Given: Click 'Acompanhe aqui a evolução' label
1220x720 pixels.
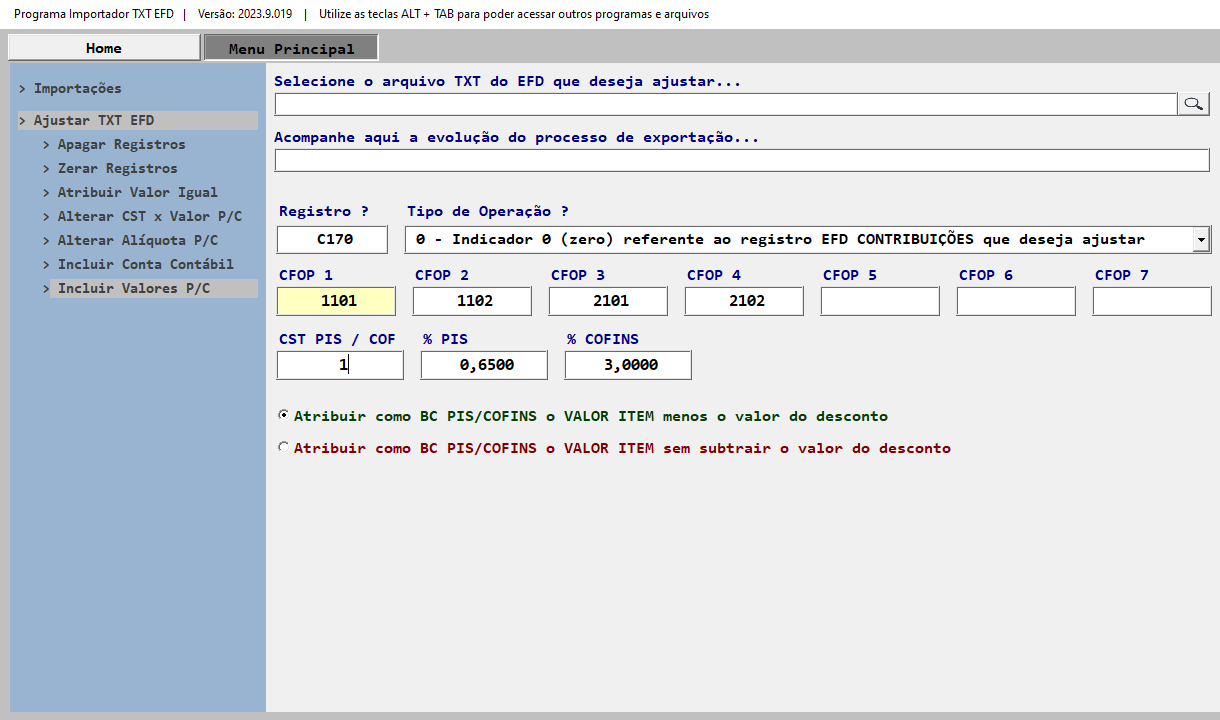Looking at the screenshot, I should (516, 137).
